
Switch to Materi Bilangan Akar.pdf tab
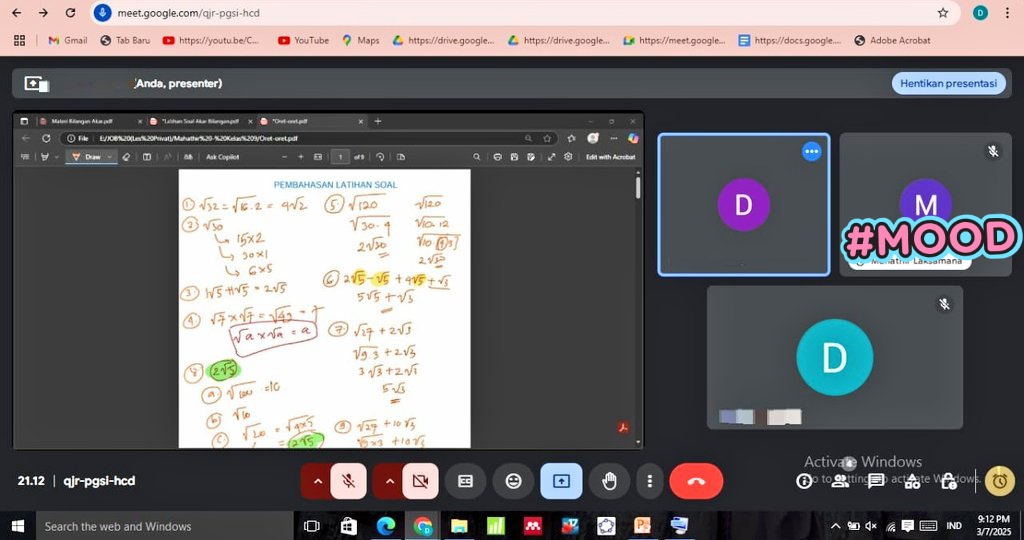click(88, 121)
